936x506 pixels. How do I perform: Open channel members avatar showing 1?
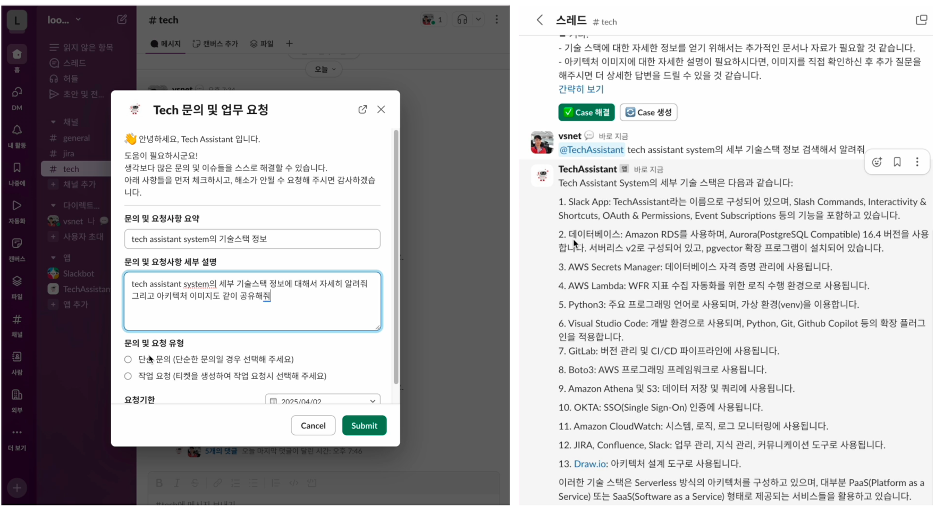pos(432,20)
